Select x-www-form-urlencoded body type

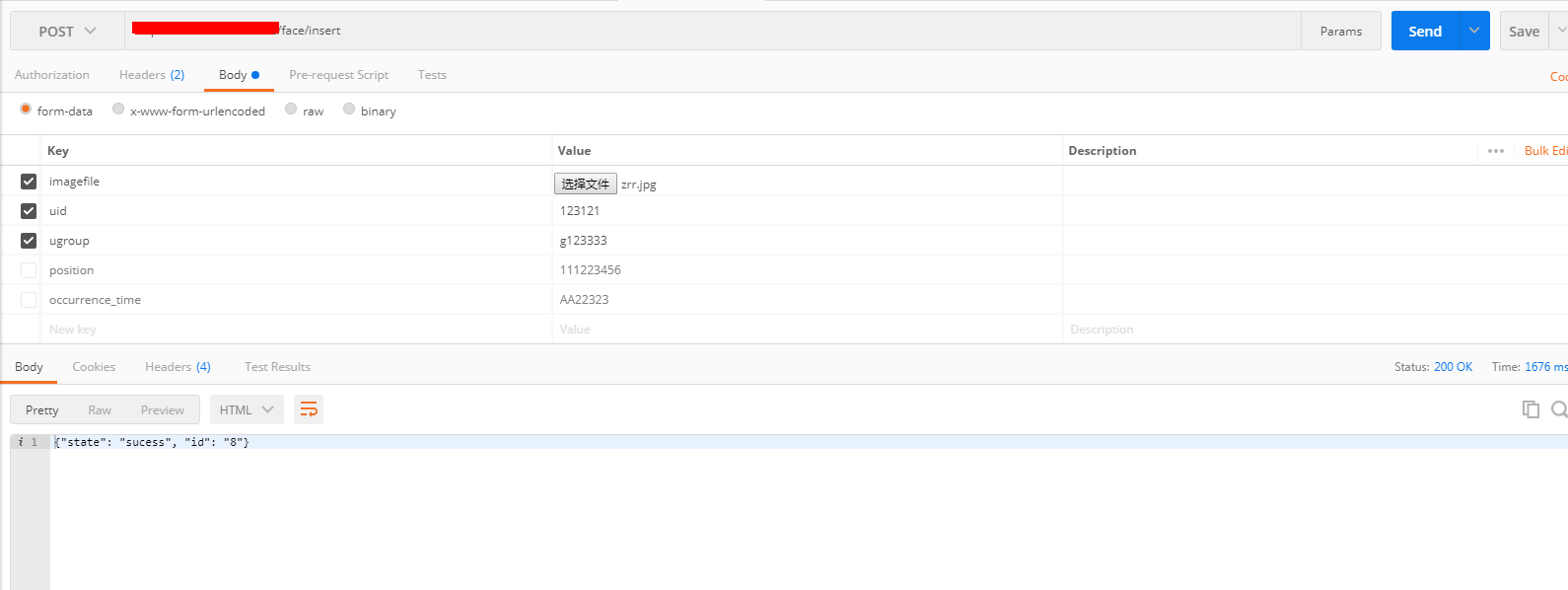[119, 110]
